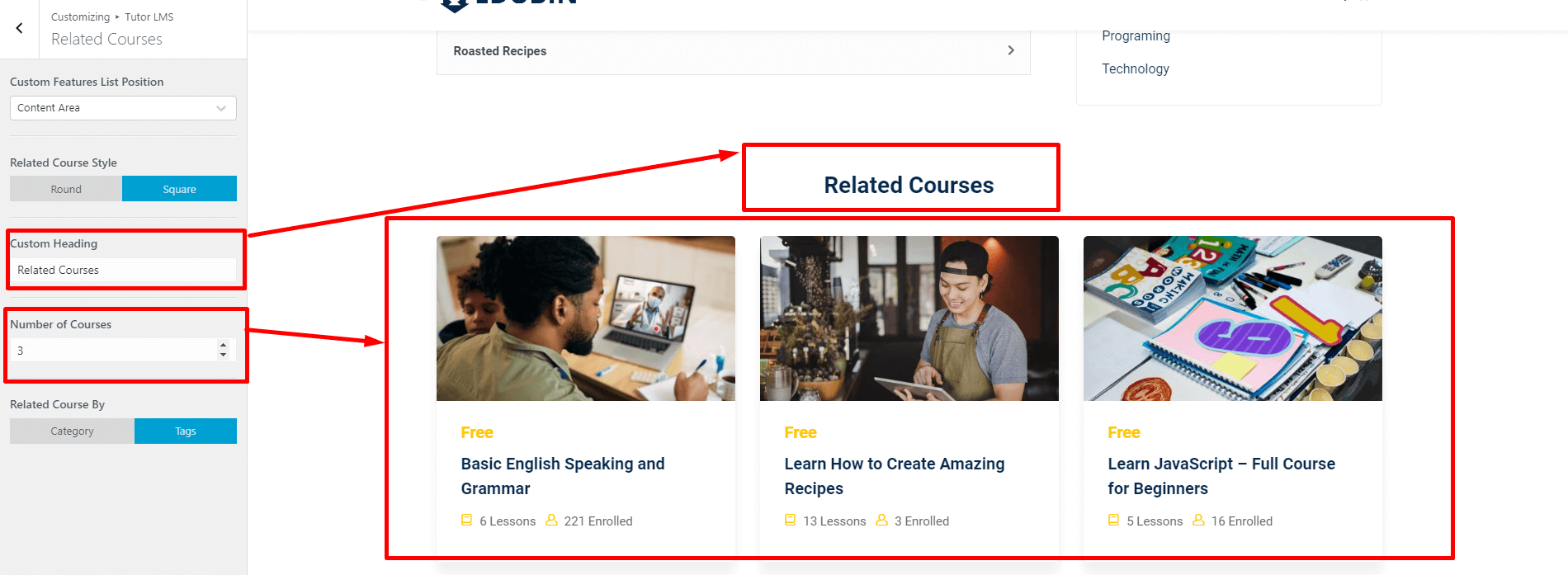This screenshot has height=575, width=1568.
Task: Increase Number of Courses with up arrow
Action: (223, 346)
